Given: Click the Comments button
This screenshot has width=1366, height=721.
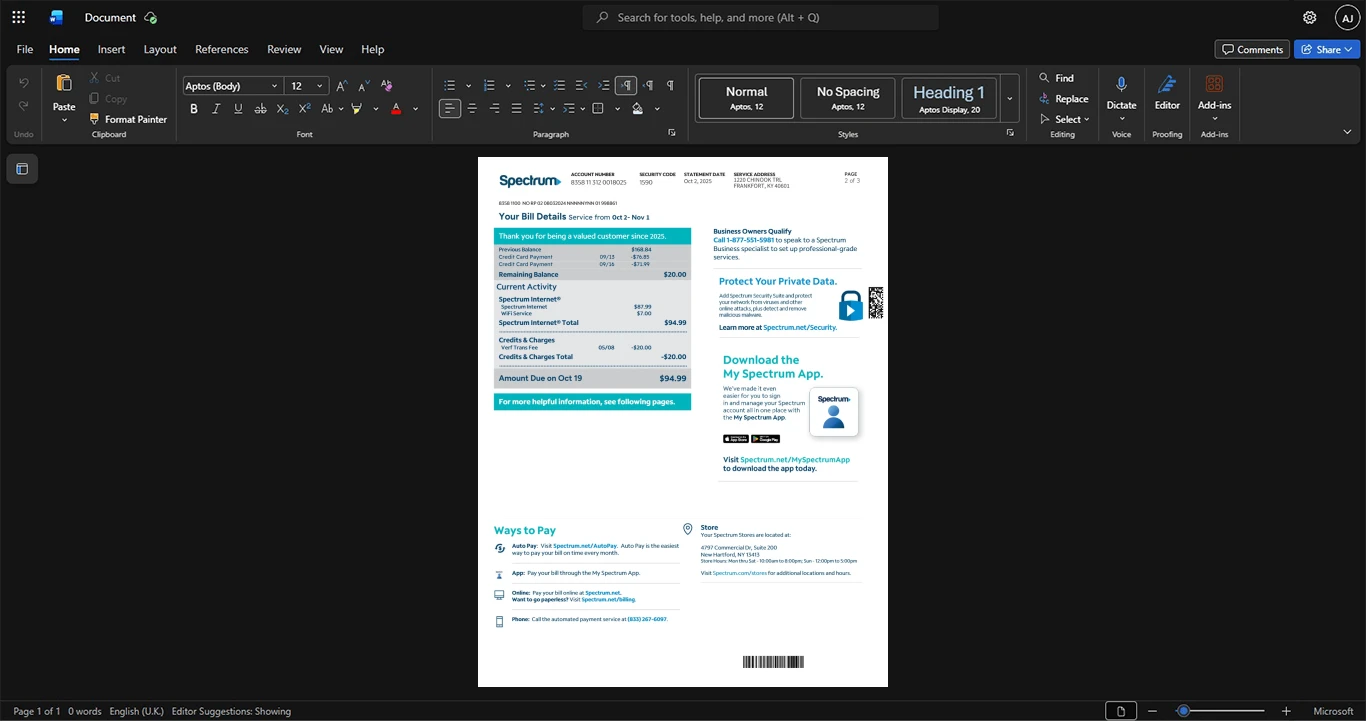Looking at the screenshot, I should (x=1252, y=49).
